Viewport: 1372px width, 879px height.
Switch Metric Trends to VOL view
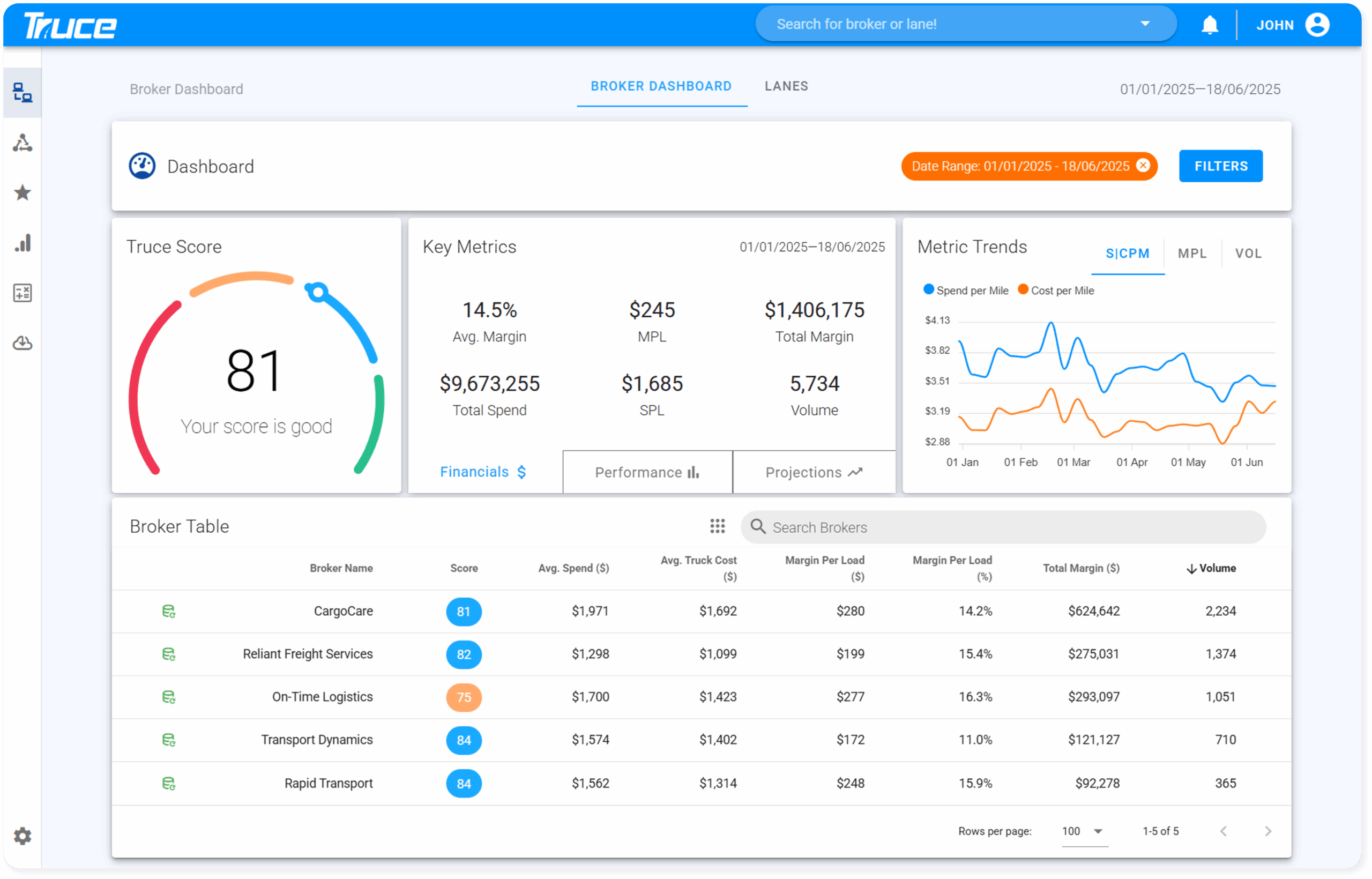coord(1249,253)
